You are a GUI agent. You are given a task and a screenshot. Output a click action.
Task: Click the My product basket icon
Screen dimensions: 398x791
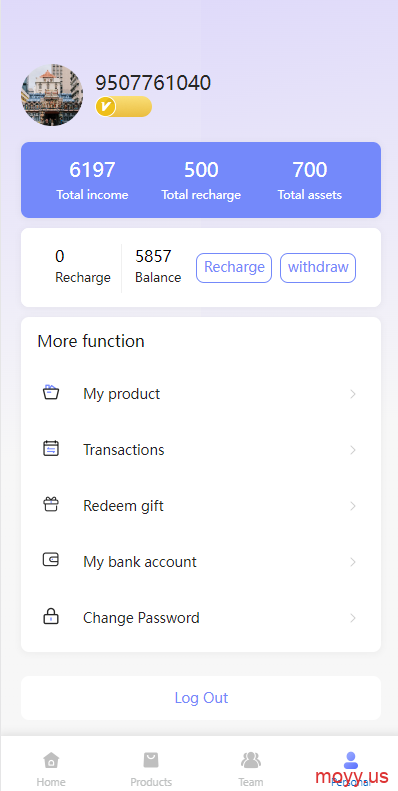pyautogui.click(x=51, y=392)
